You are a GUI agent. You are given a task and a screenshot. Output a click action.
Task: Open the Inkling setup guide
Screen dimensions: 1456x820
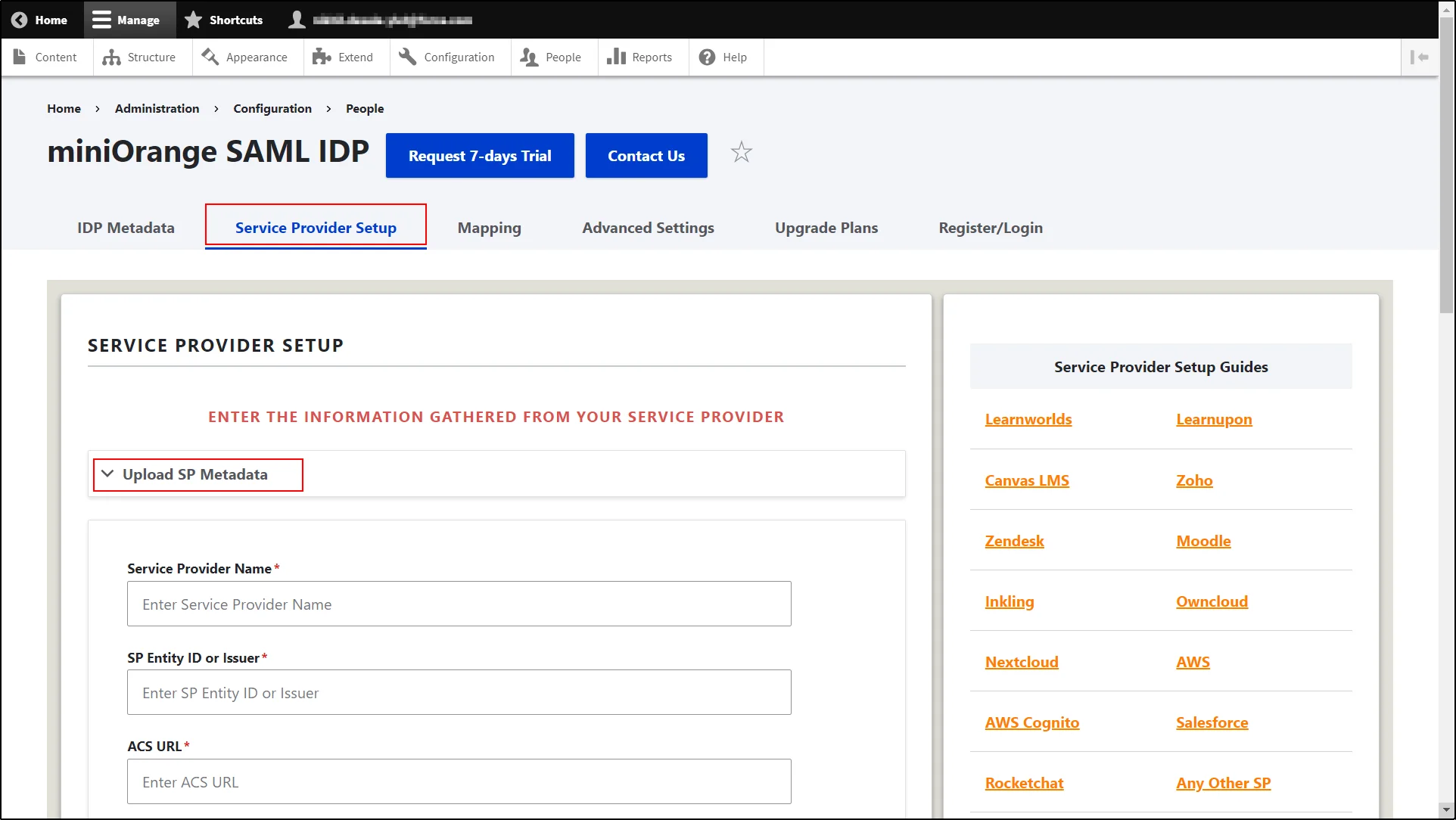[x=1010, y=601]
